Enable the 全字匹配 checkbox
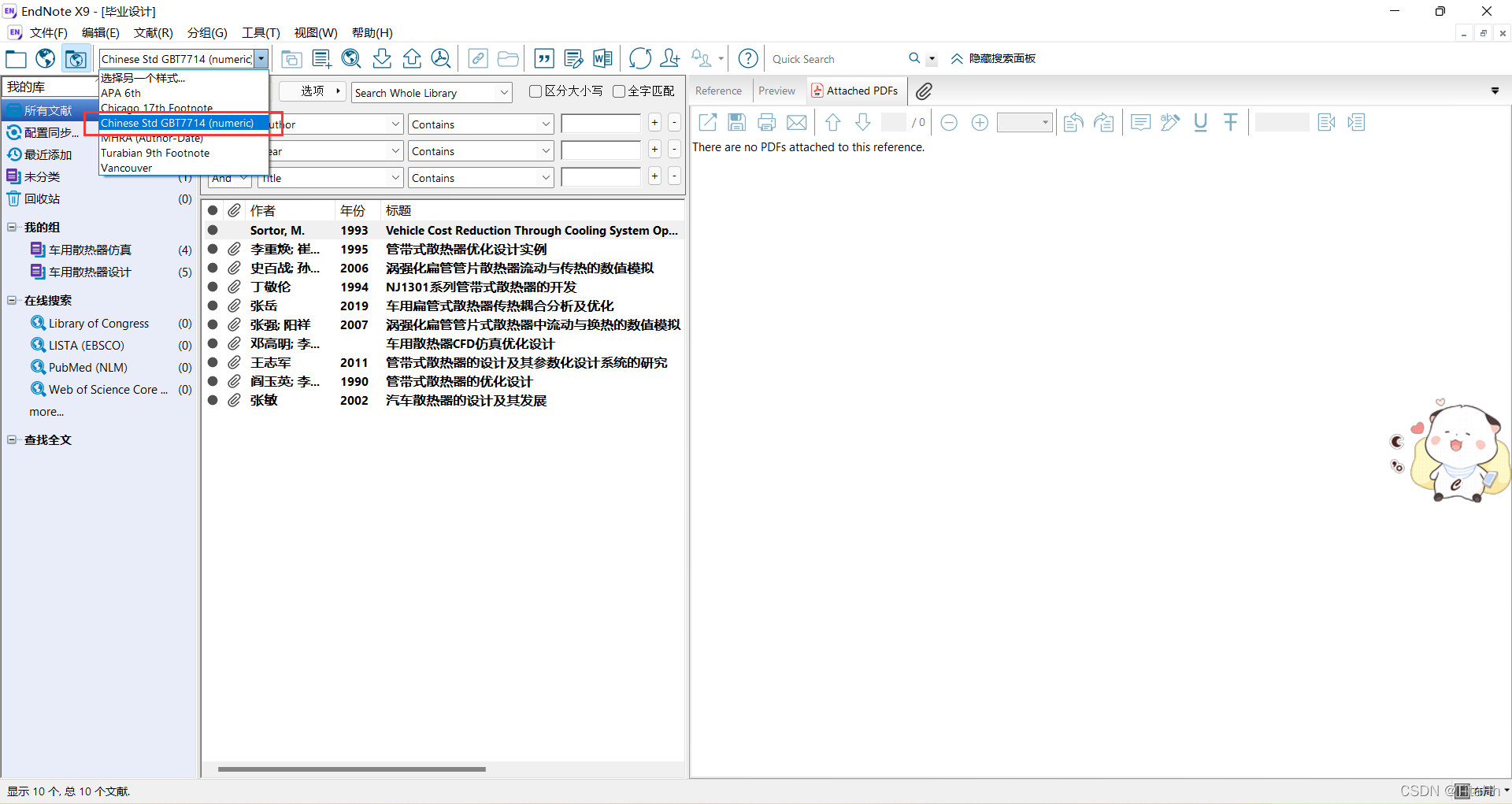The image size is (1512, 804). (x=619, y=91)
